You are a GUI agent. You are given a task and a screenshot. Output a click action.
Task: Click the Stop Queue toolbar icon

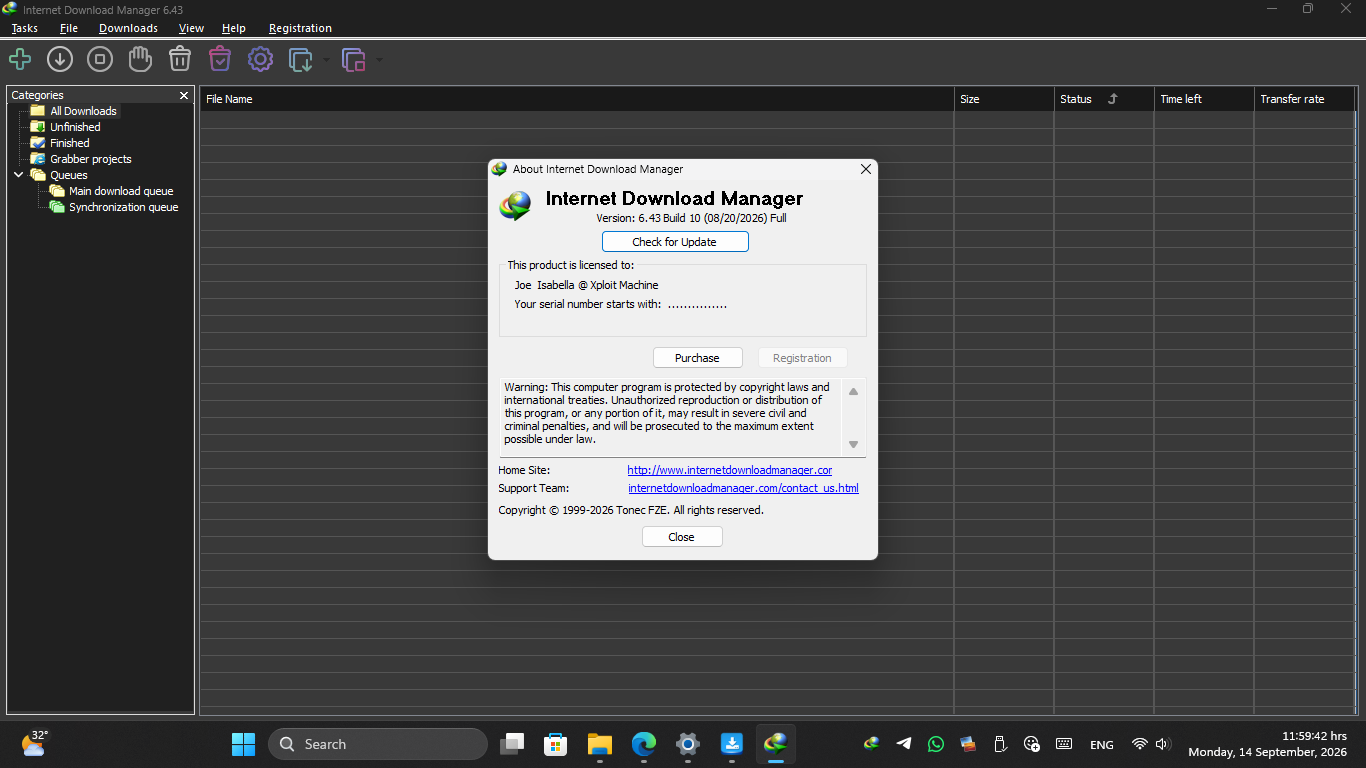tap(353, 60)
